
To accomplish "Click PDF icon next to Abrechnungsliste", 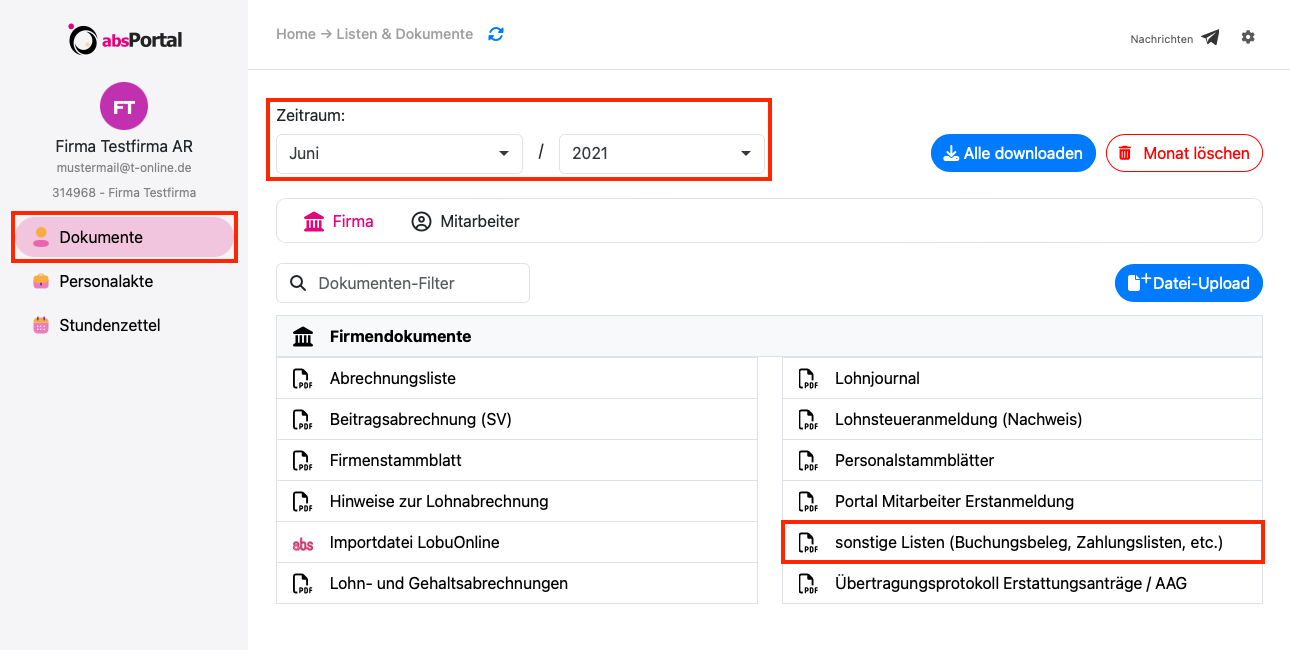I will point(302,379).
